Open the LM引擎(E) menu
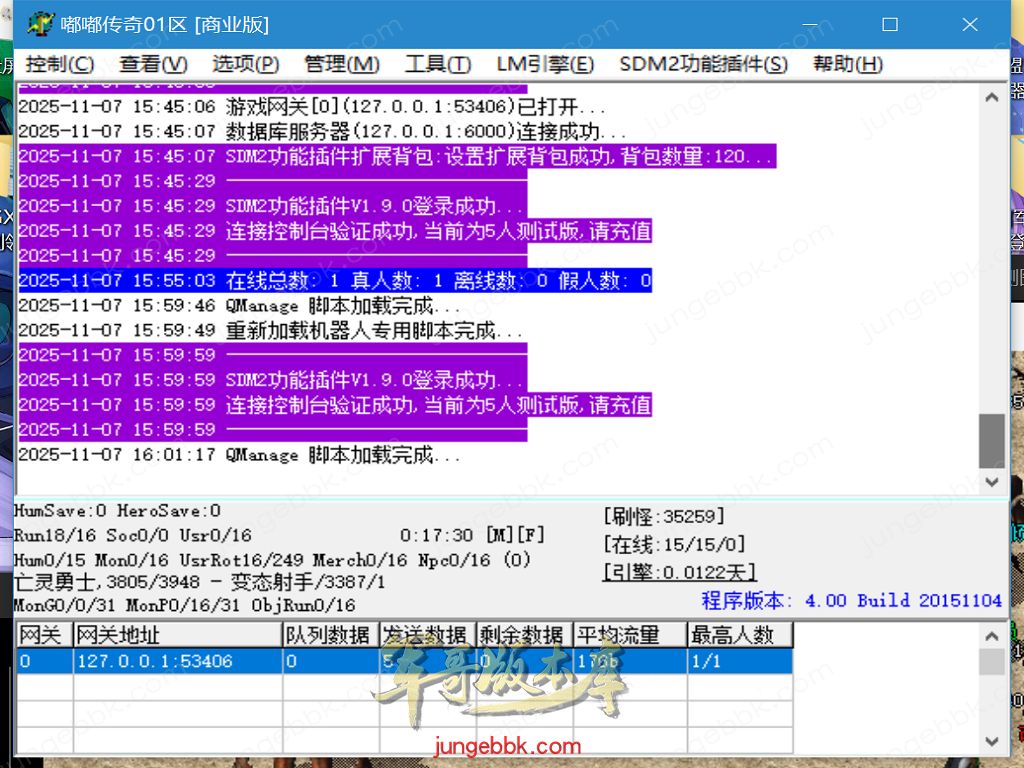 tap(545, 64)
